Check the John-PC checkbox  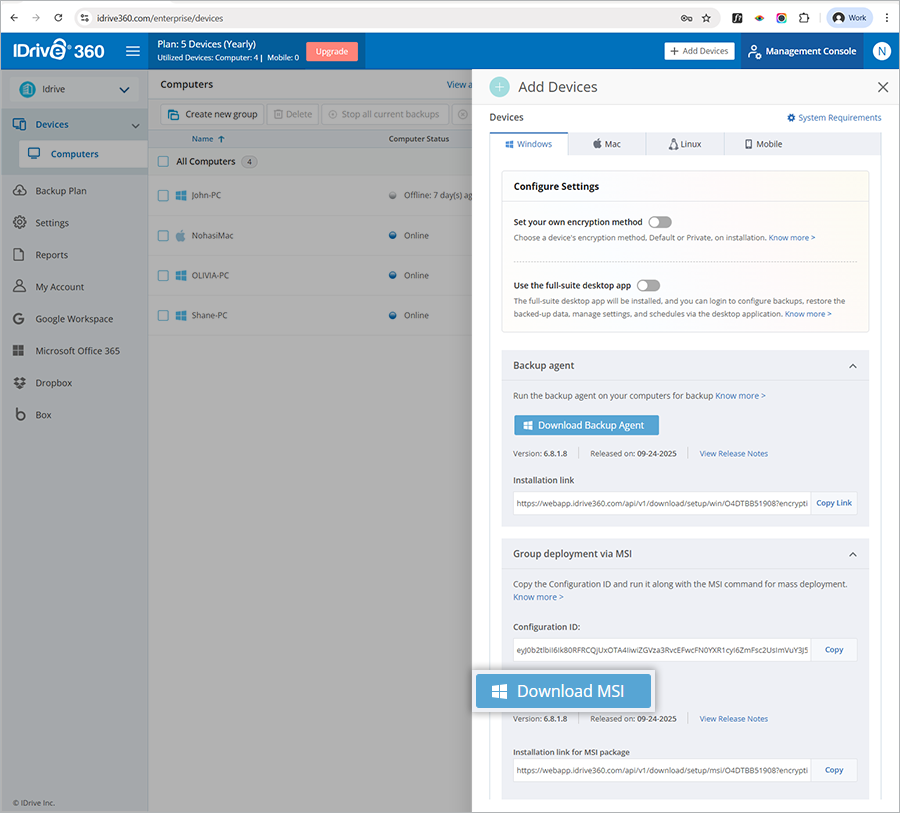coord(164,196)
